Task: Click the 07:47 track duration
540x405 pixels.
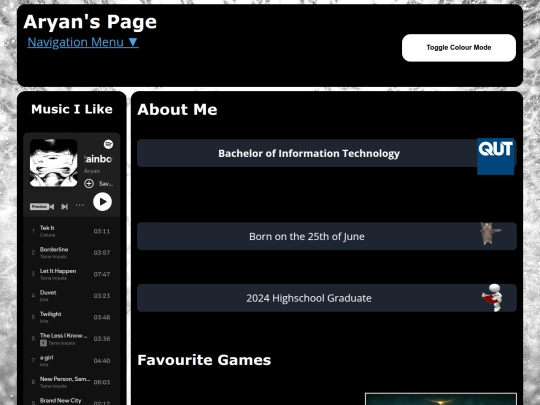Action: click(x=102, y=274)
